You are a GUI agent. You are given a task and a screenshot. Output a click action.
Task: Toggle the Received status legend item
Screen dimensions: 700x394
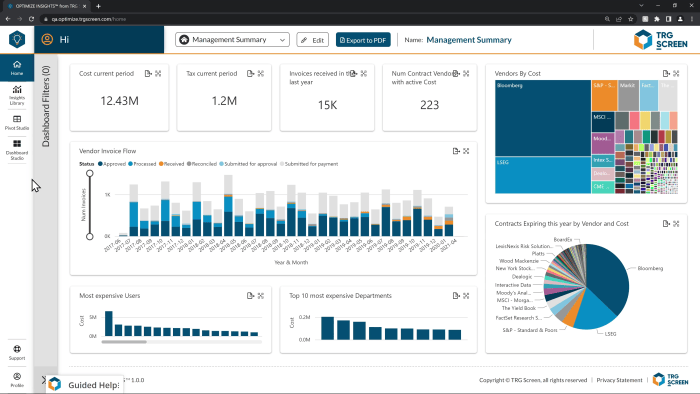coord(171,164)
